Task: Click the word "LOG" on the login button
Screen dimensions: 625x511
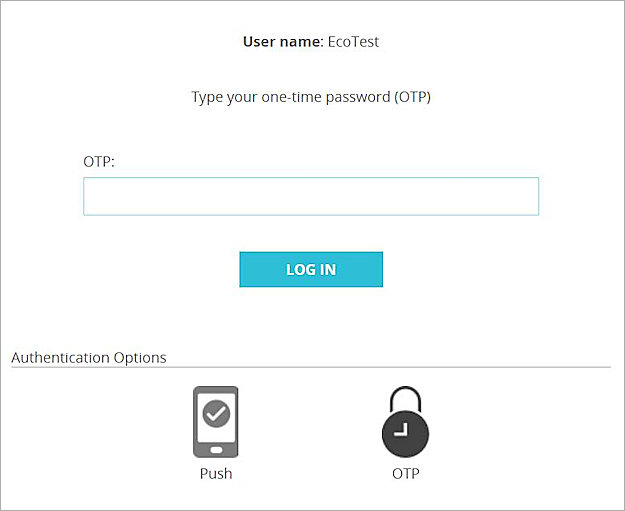Action: tap(299, 270)
